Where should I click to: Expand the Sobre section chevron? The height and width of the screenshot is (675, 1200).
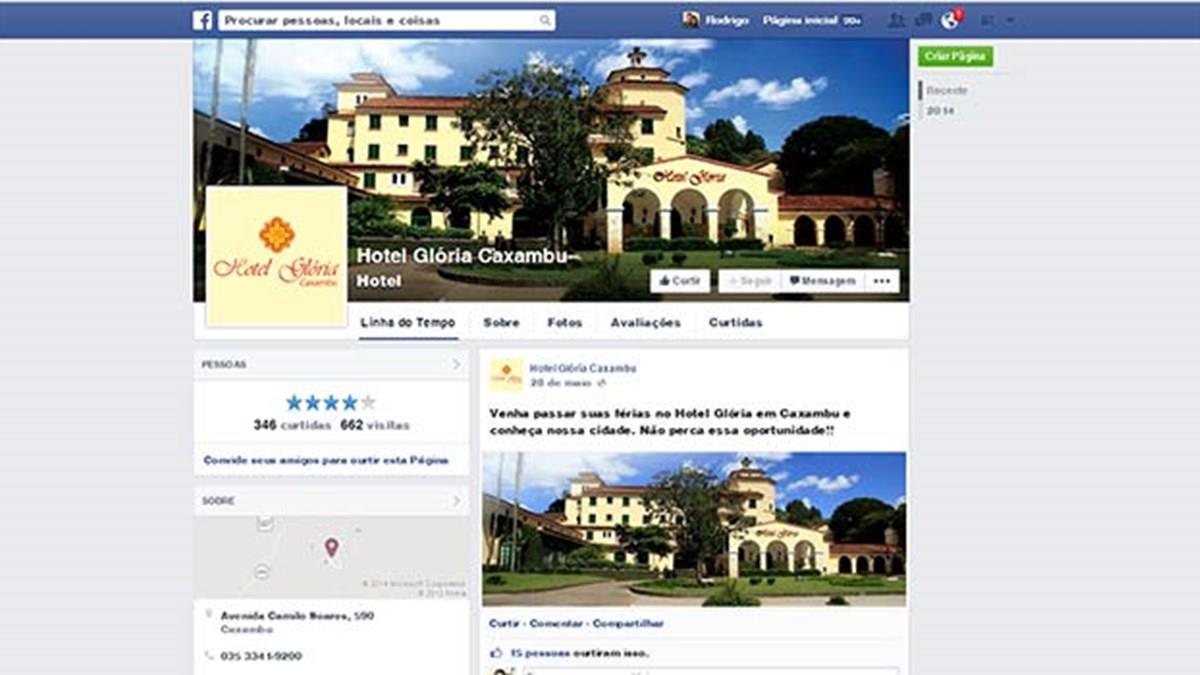tap(456, 501)
